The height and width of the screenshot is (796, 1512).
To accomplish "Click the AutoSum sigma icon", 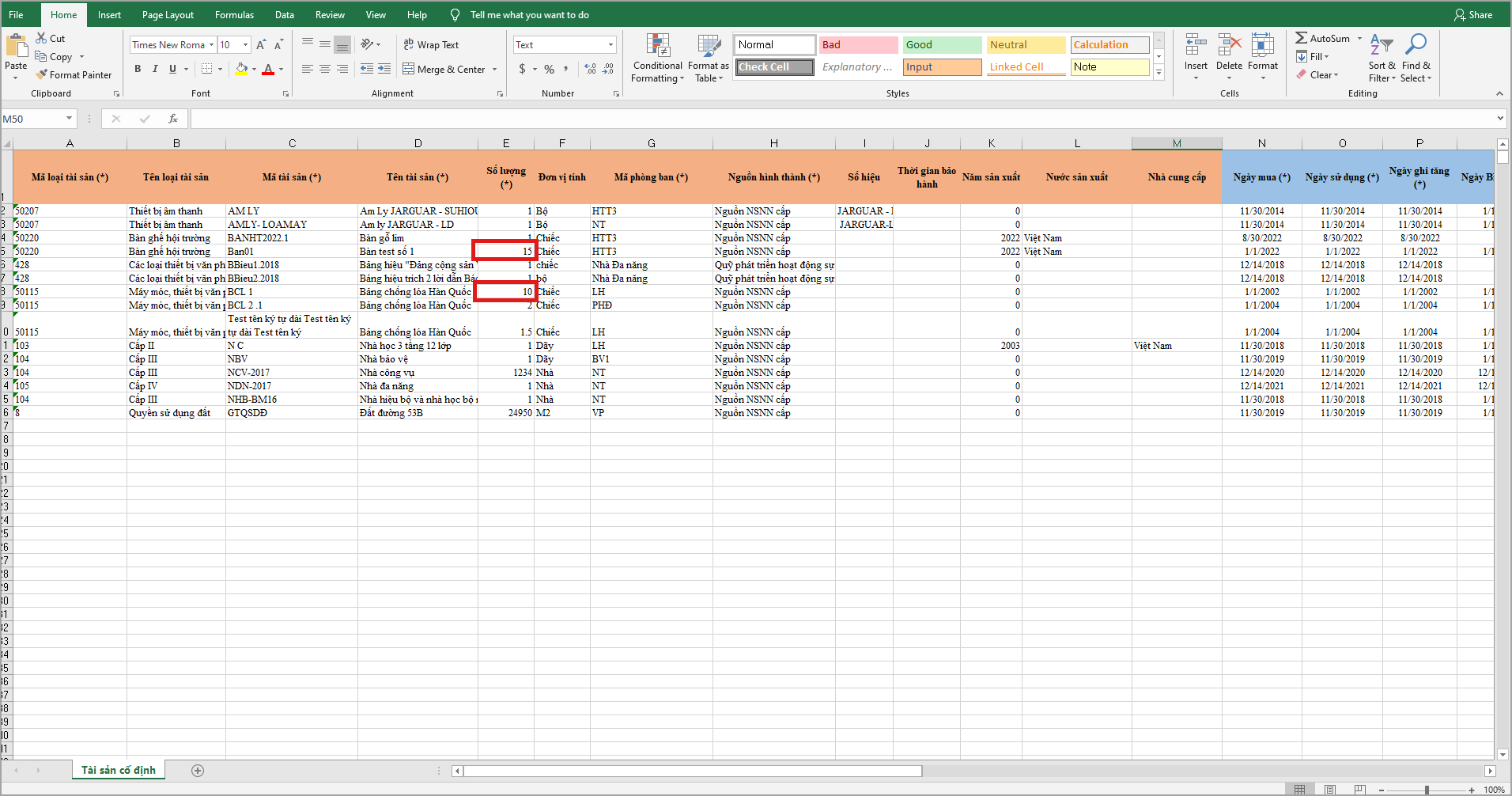I will (x=1301, y=38).
